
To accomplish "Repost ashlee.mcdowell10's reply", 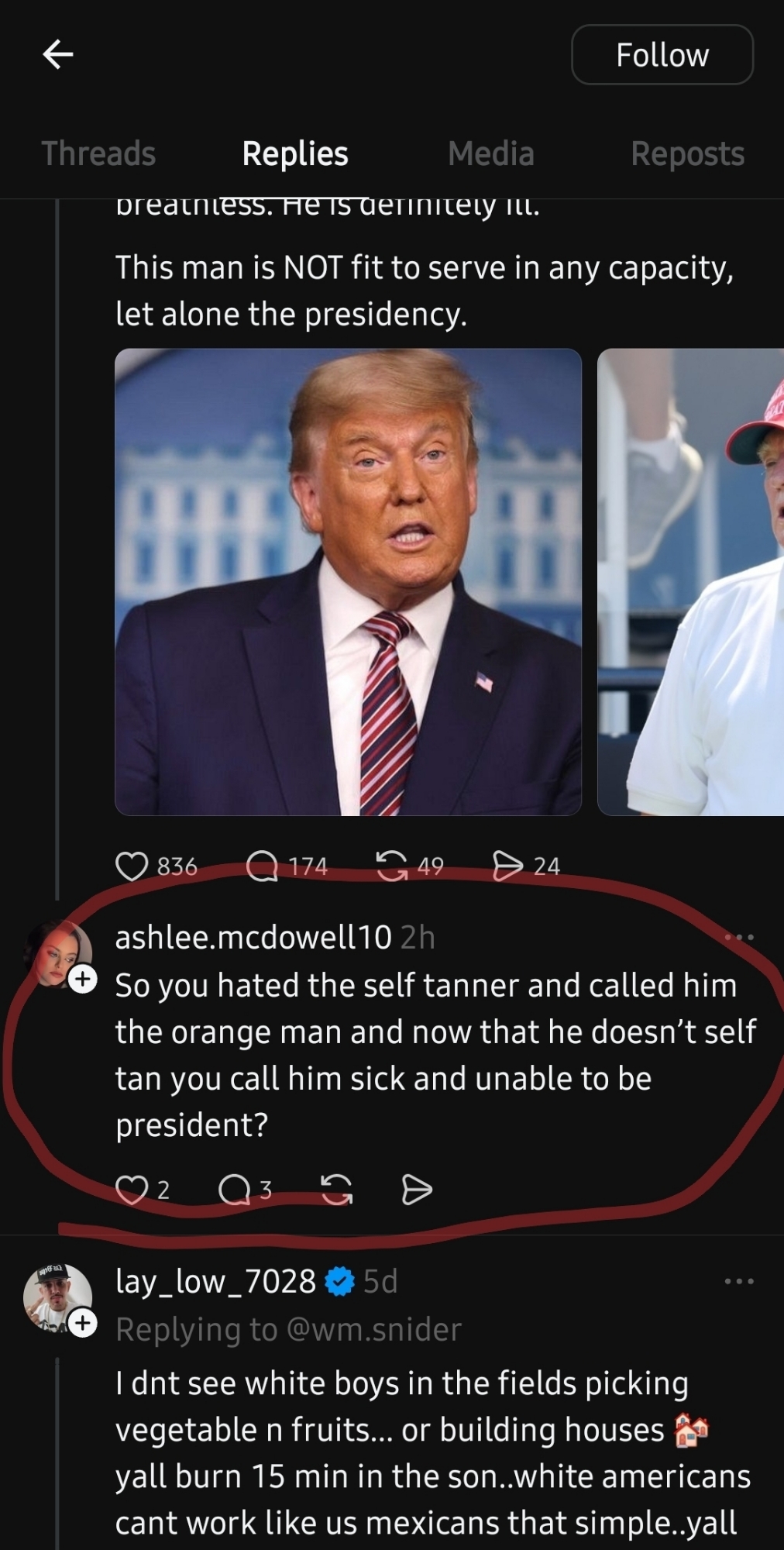I will [336, 1190].
